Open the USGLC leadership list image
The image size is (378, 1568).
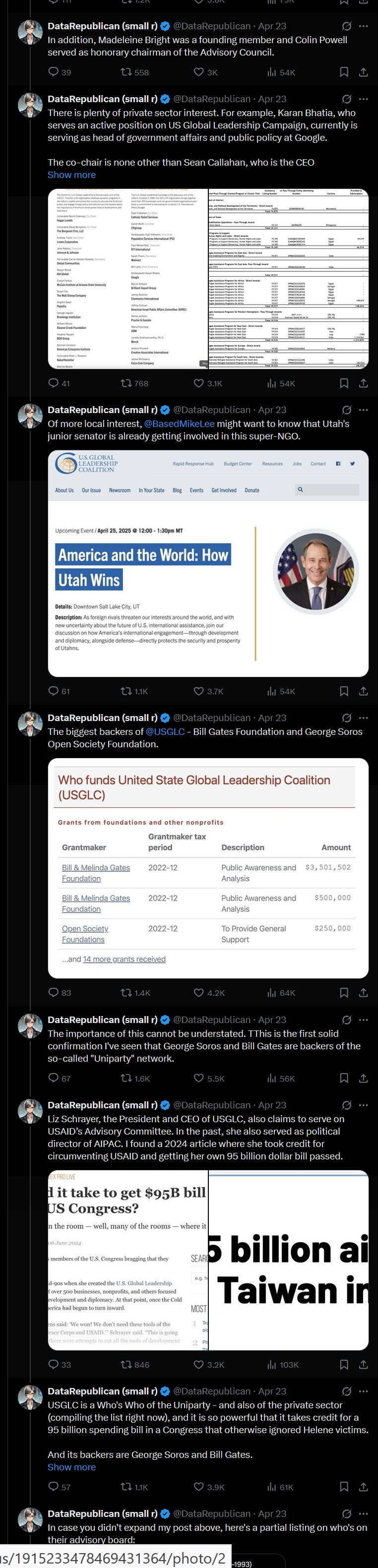128,279
